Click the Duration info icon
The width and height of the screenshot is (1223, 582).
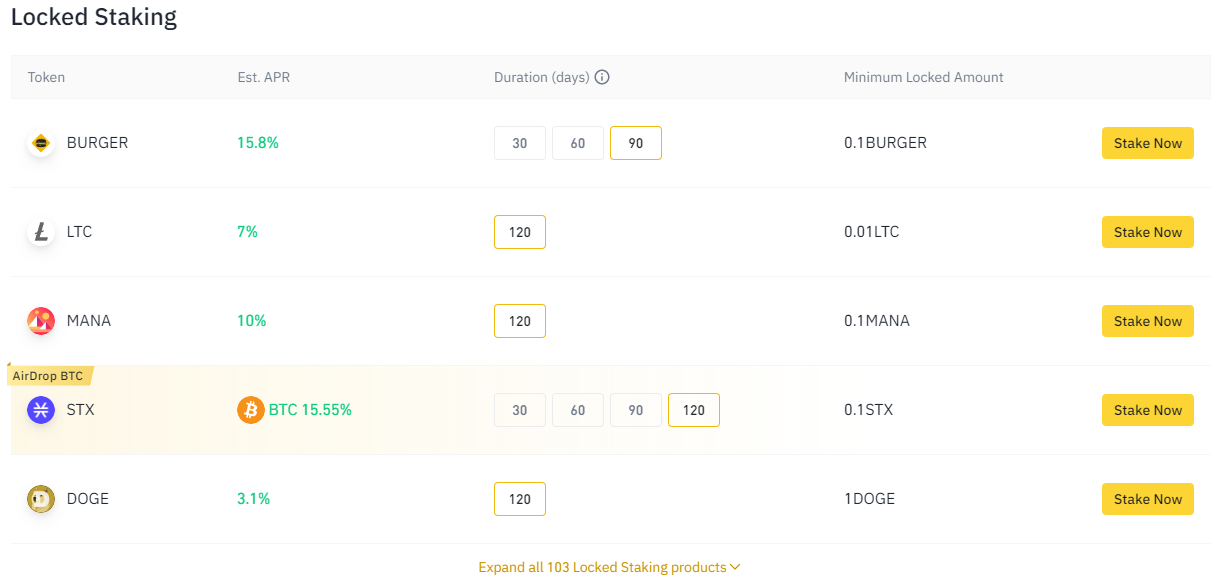coord(602,77)
